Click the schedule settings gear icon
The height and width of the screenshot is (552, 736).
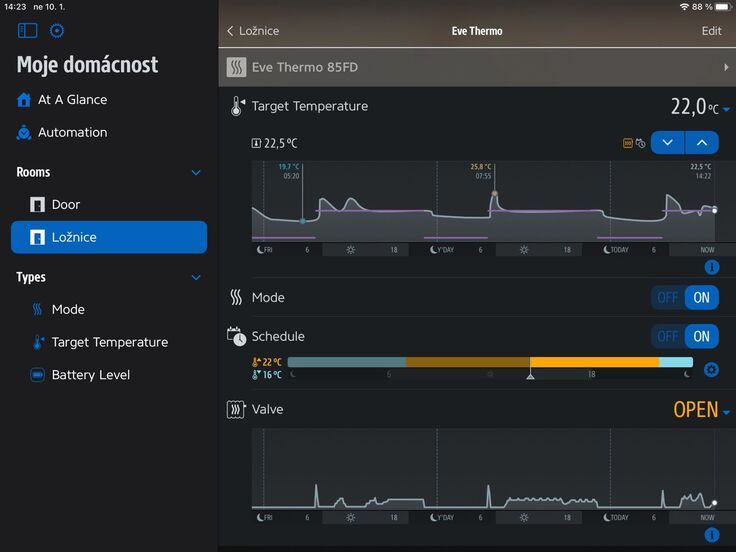711,370
